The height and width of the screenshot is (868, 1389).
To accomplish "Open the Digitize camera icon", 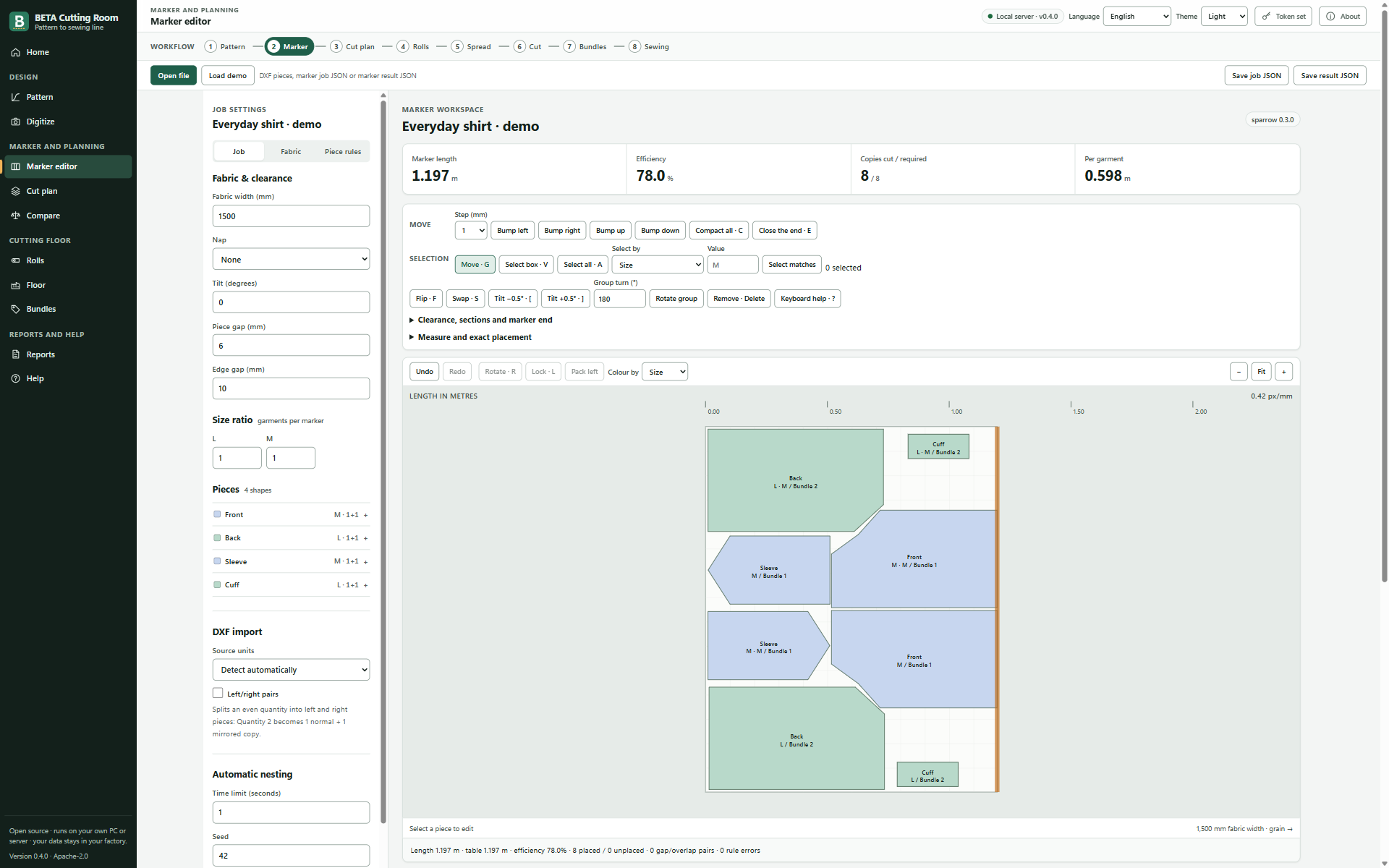I will point(16,122).
